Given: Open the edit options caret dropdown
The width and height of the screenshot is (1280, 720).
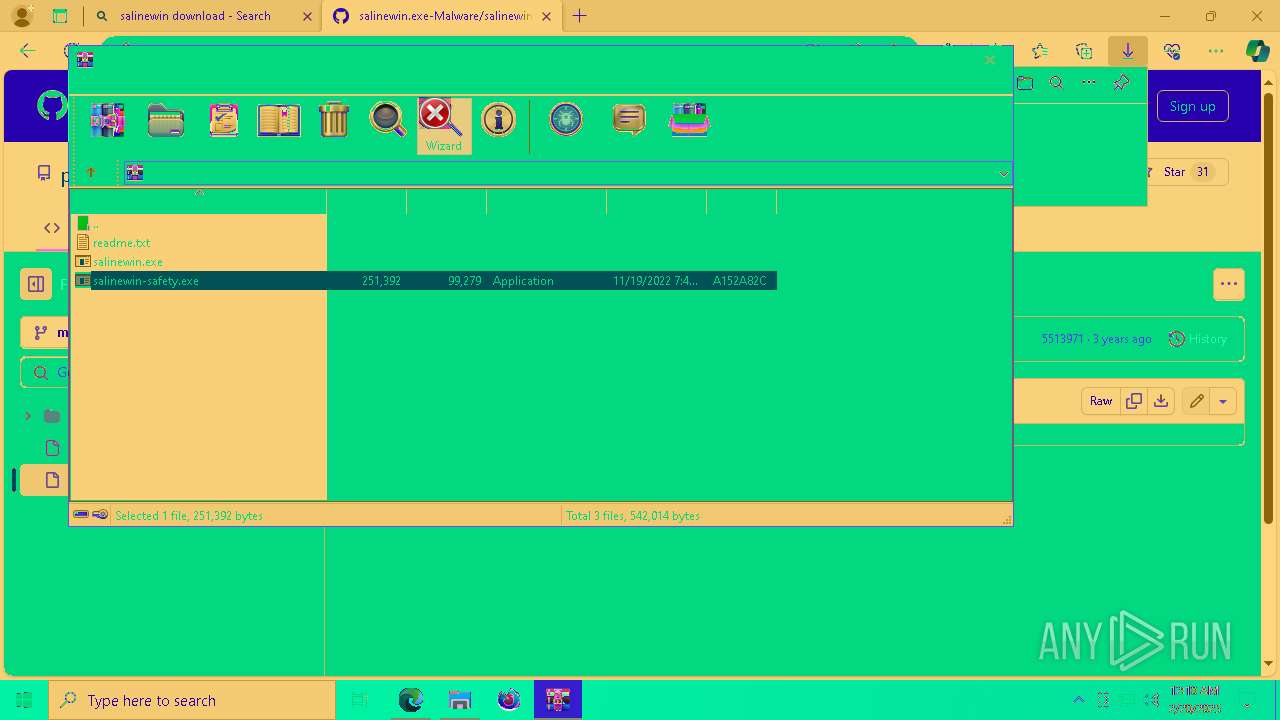Looking at the screenshot, I should (1223, 401).
